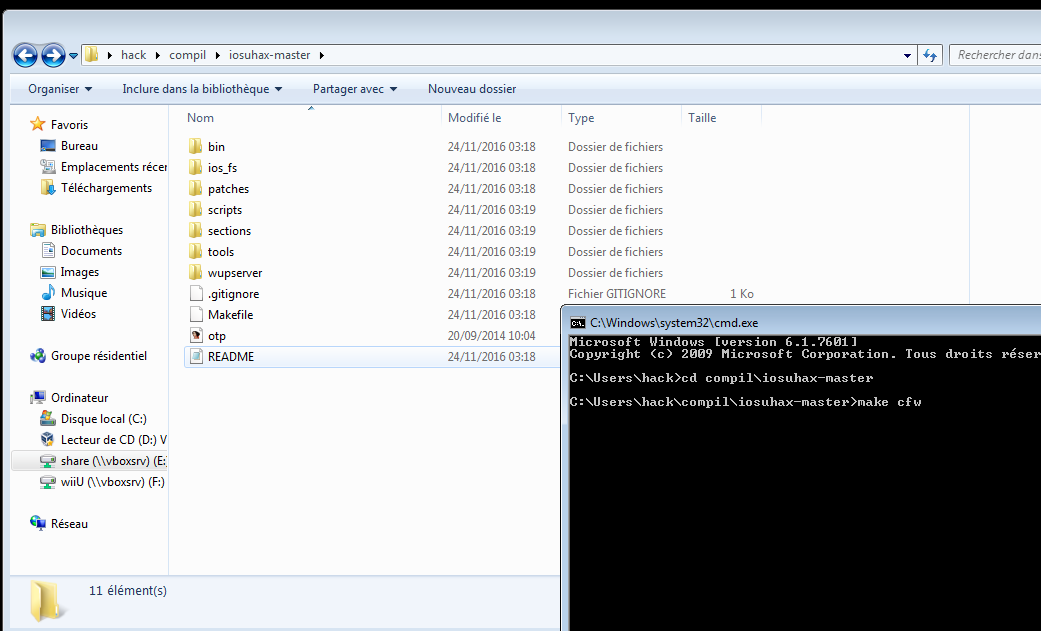Open the Organiser menu
Viewport: 1041px width, 631px height.
(x=60, y=89)
